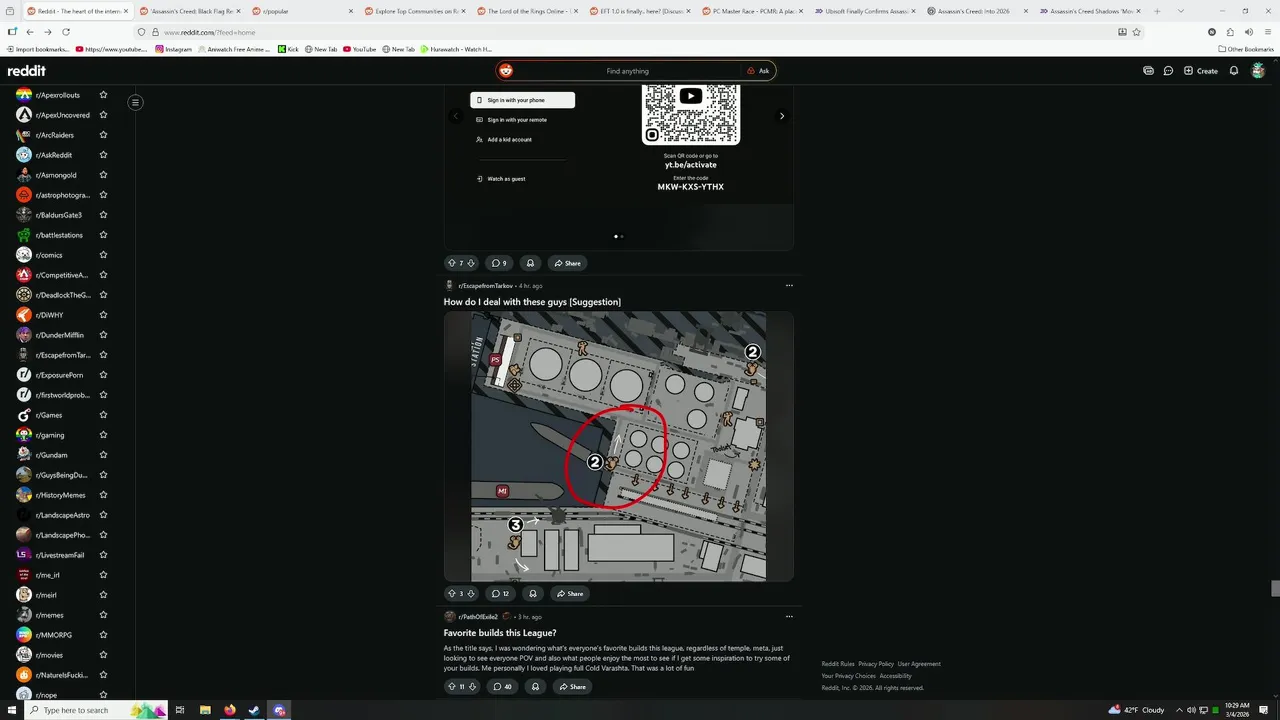Viewport: 1280px width, 720px height.
Task: Open r/battlestations community
Action: pyautogui.click(x=59, y=235)
